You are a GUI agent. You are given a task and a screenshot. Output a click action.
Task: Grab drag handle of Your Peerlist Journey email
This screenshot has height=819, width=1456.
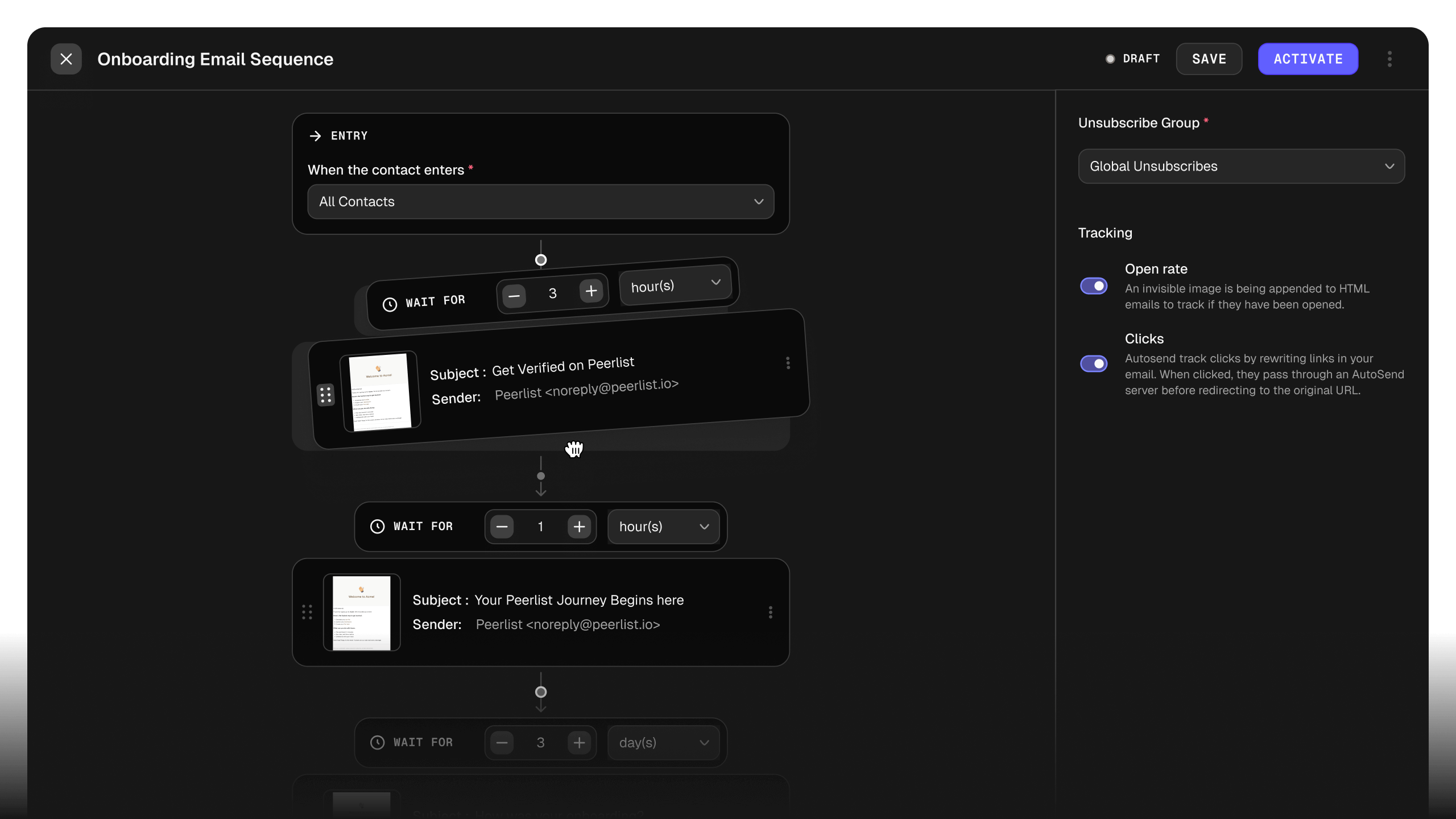307,612
